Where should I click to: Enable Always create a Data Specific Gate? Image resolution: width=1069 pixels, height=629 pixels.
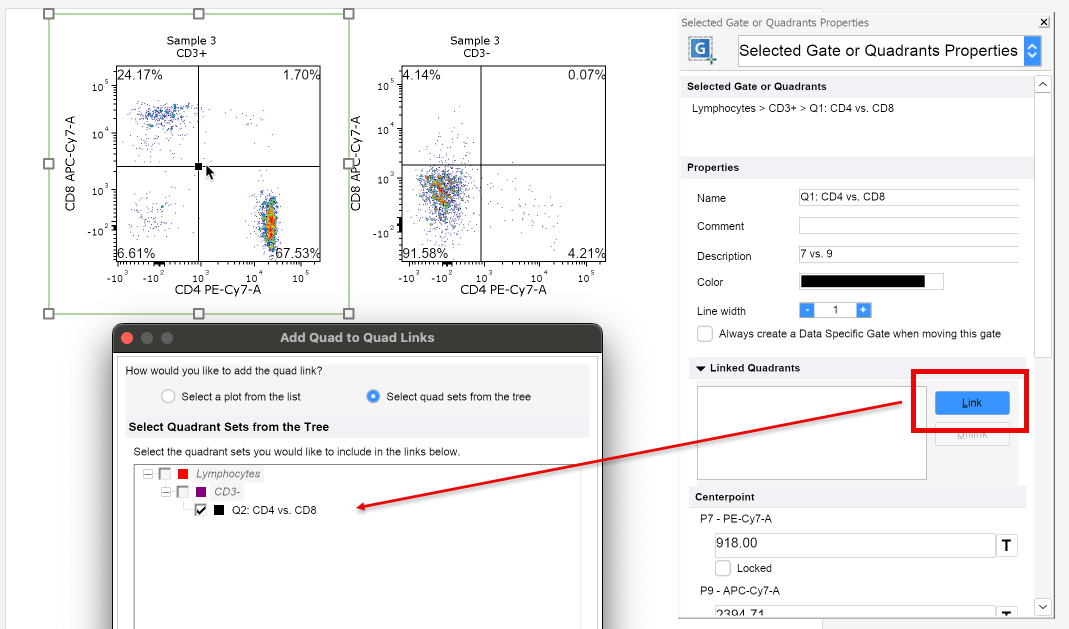tap(706, 334)
